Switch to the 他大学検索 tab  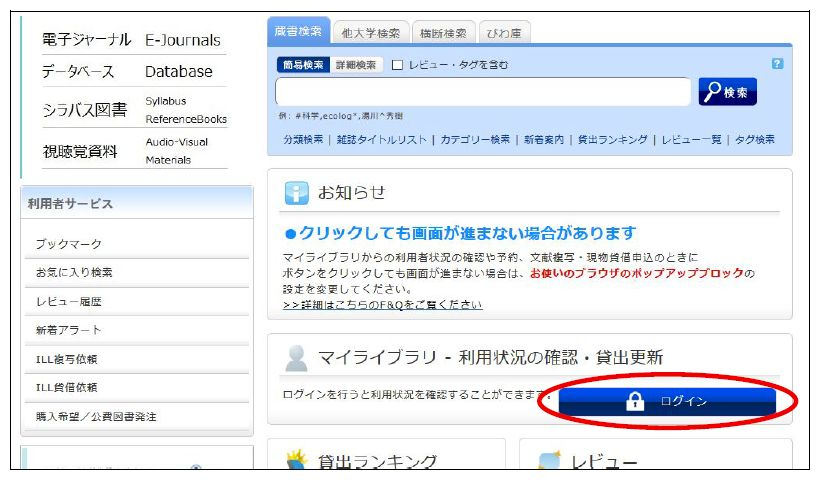pos(369,33)
